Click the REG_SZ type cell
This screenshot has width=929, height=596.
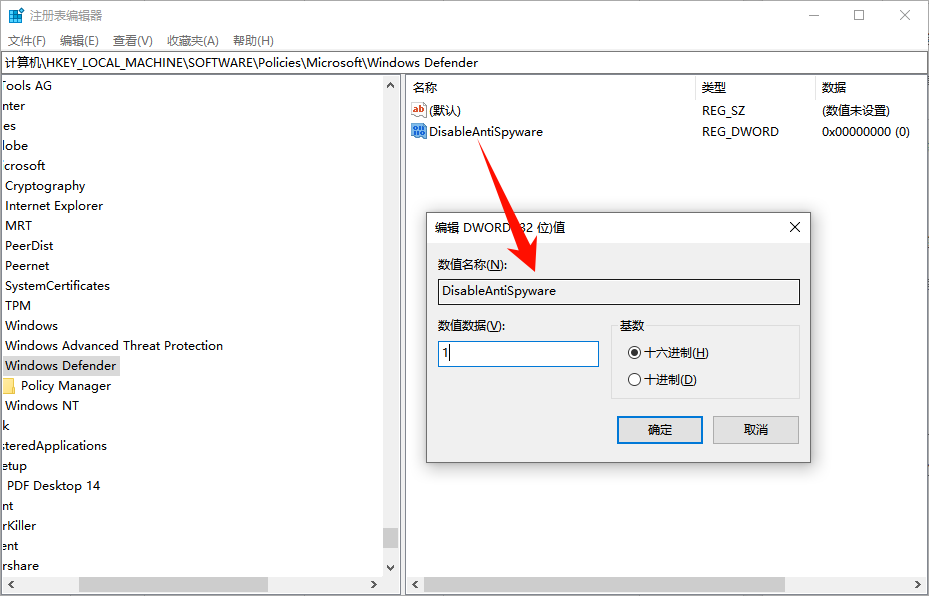coord(723,111)
